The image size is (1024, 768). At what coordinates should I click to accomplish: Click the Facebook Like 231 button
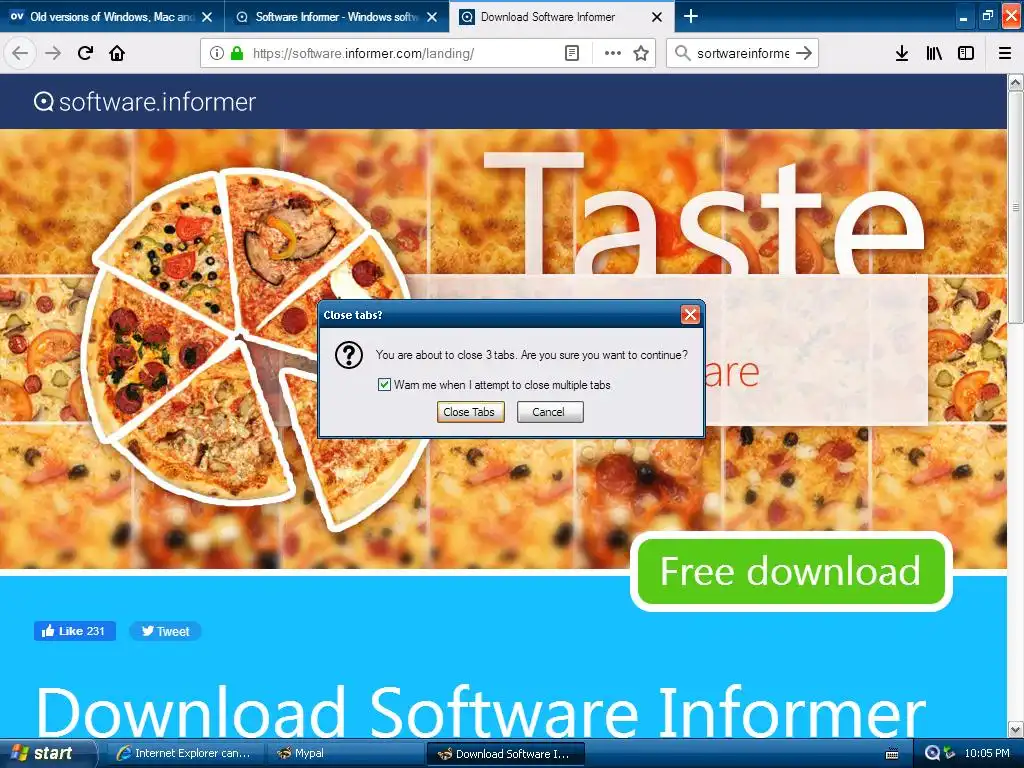[x=74, y=631]
